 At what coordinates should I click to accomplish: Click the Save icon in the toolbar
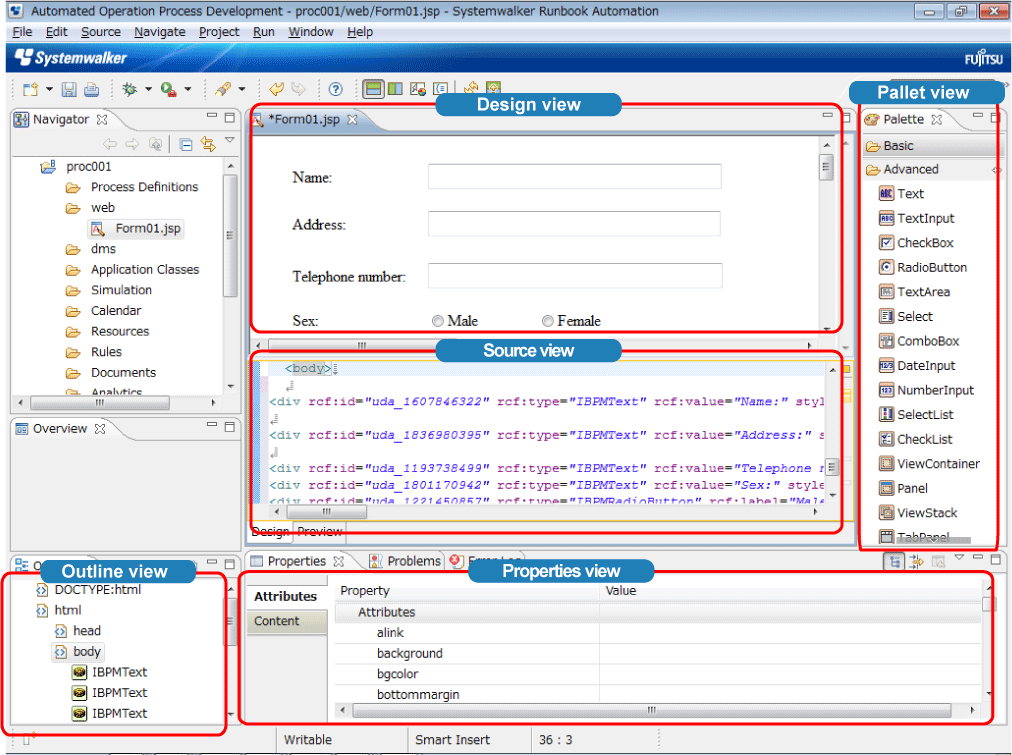tap(69, 89)
